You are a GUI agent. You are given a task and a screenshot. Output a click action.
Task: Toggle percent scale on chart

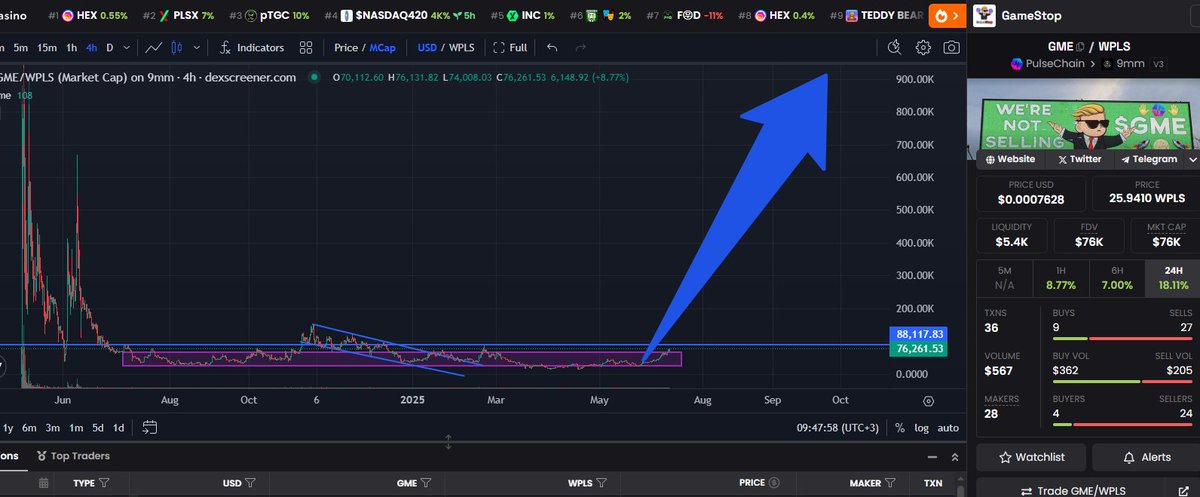pyautogui.click(x=899, y=428)
